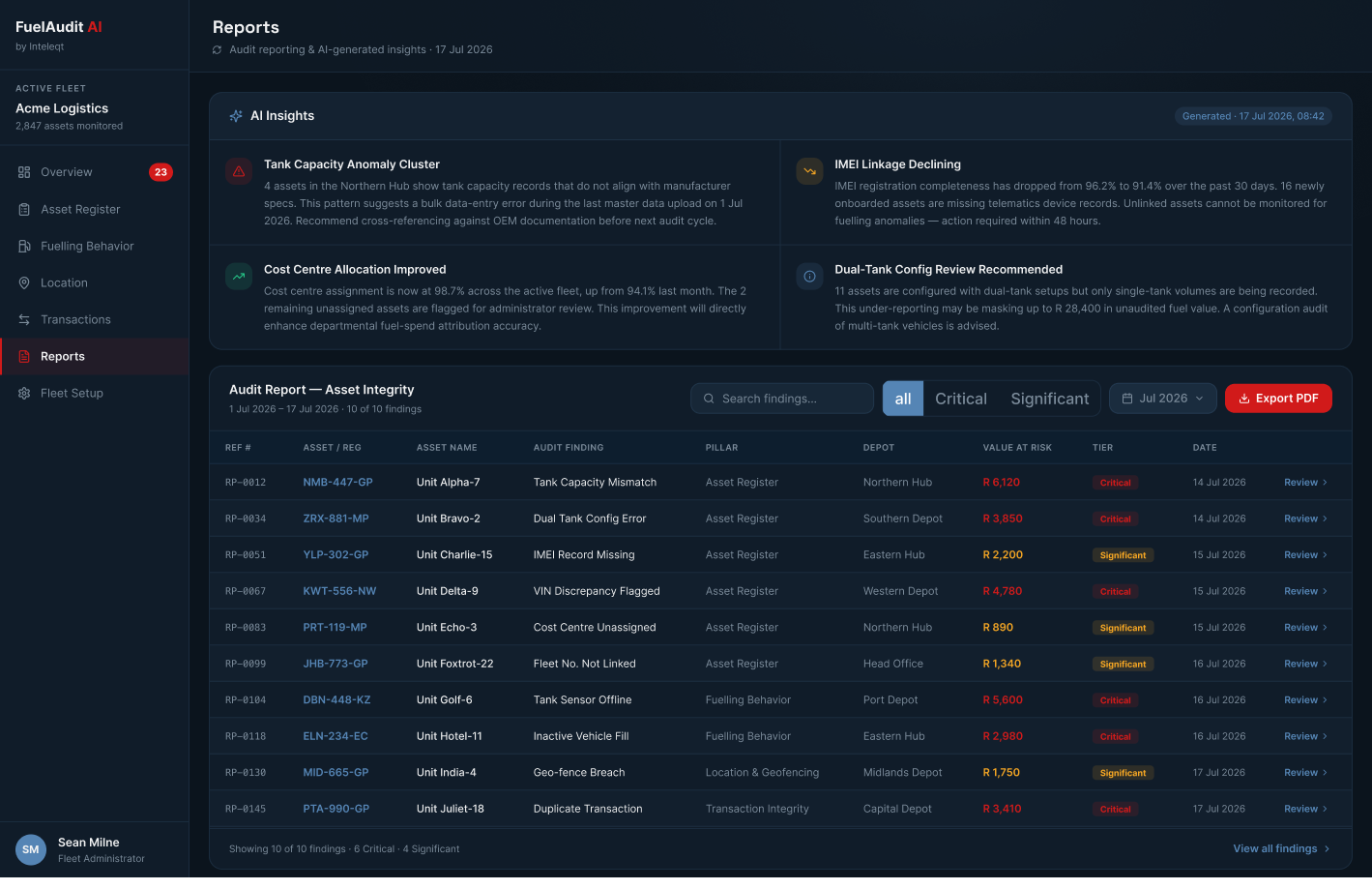Viewport: 1372px width, 889px height.
Task: Click the 'Capital Depot' depot cell
Action: click(x=897, y=809)
